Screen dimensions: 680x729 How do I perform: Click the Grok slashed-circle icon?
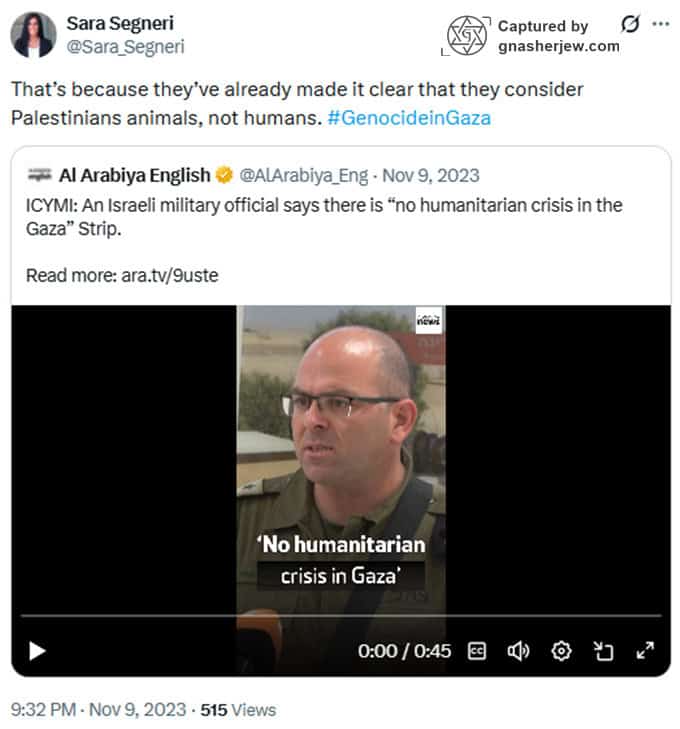630,24
